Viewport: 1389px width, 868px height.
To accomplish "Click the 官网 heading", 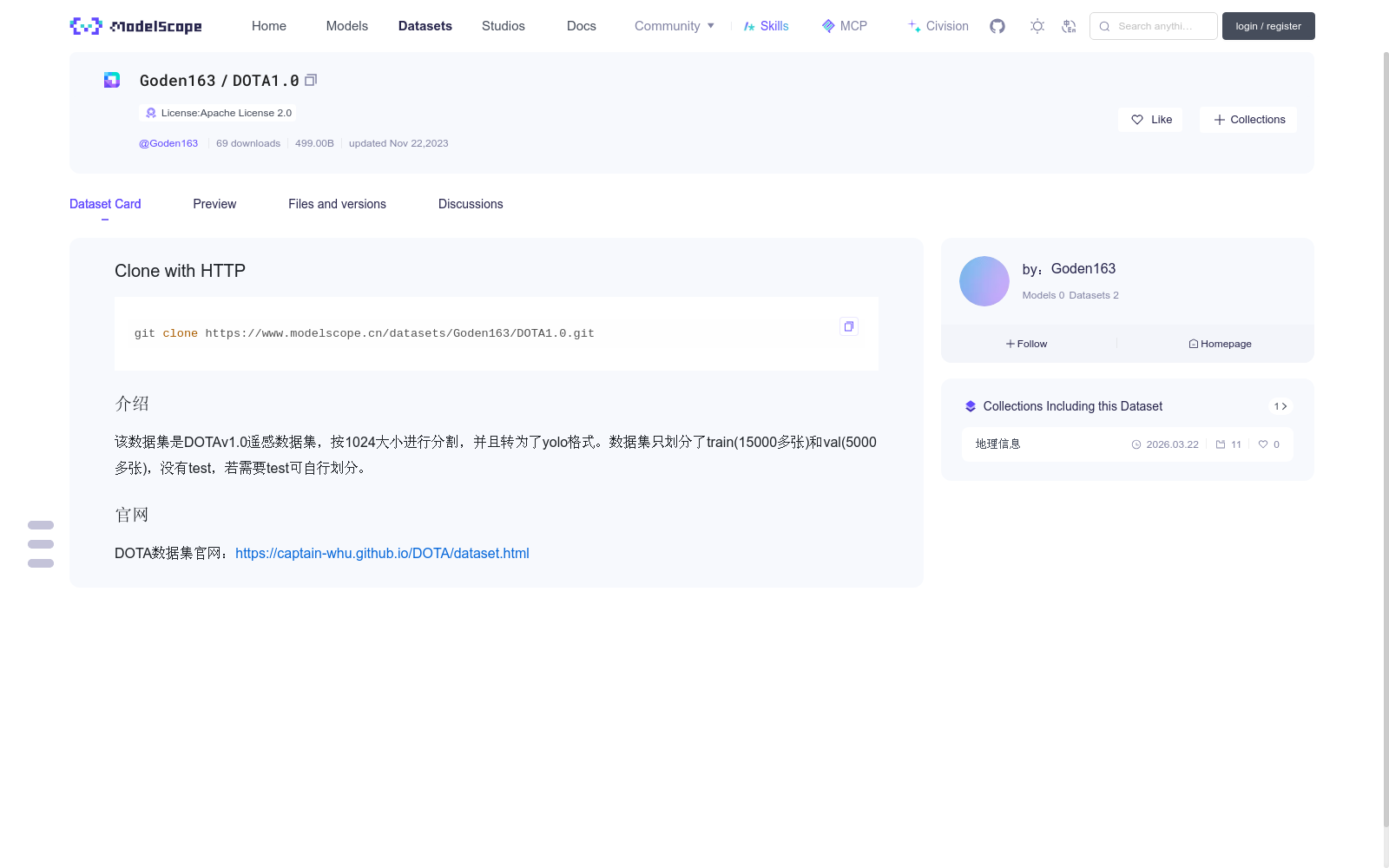I will 132,515.
